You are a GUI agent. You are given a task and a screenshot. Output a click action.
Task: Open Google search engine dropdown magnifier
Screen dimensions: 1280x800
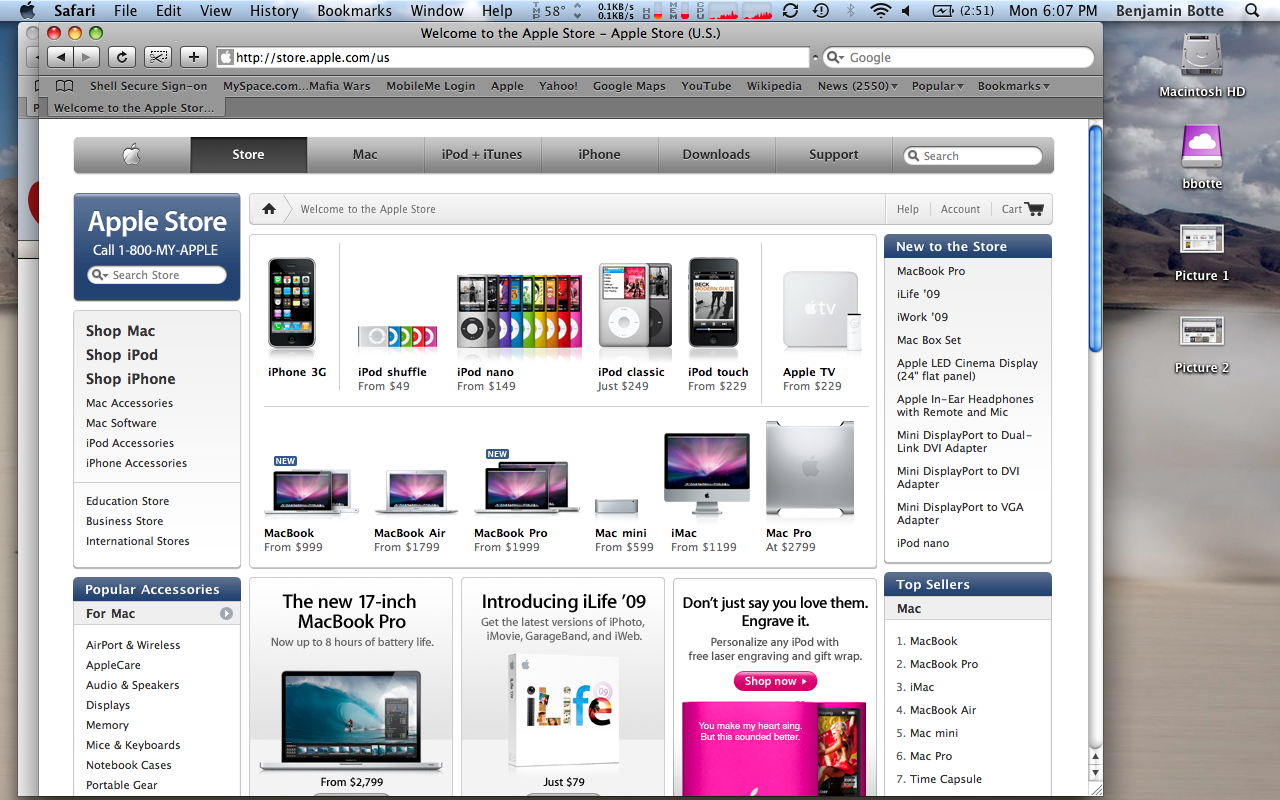tap(836, 58)
